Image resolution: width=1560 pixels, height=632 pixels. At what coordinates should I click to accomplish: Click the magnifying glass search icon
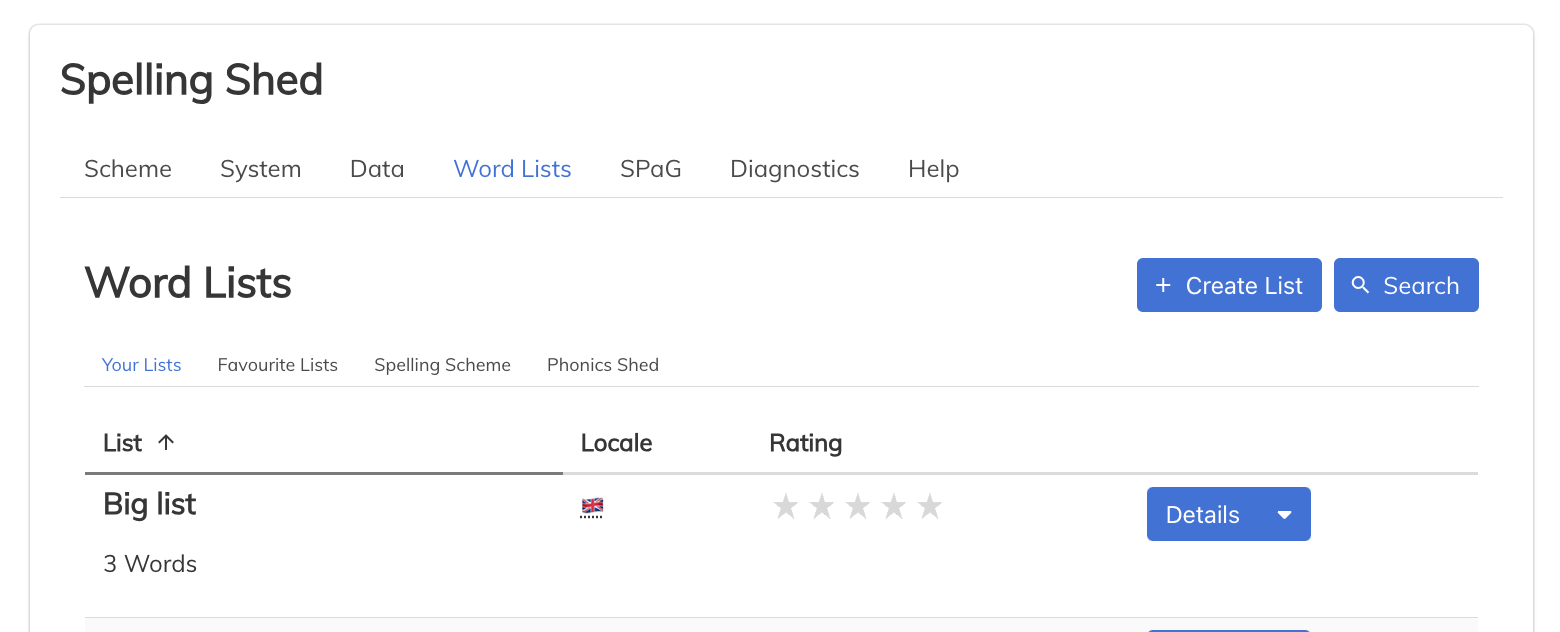tap(1360, 285)
